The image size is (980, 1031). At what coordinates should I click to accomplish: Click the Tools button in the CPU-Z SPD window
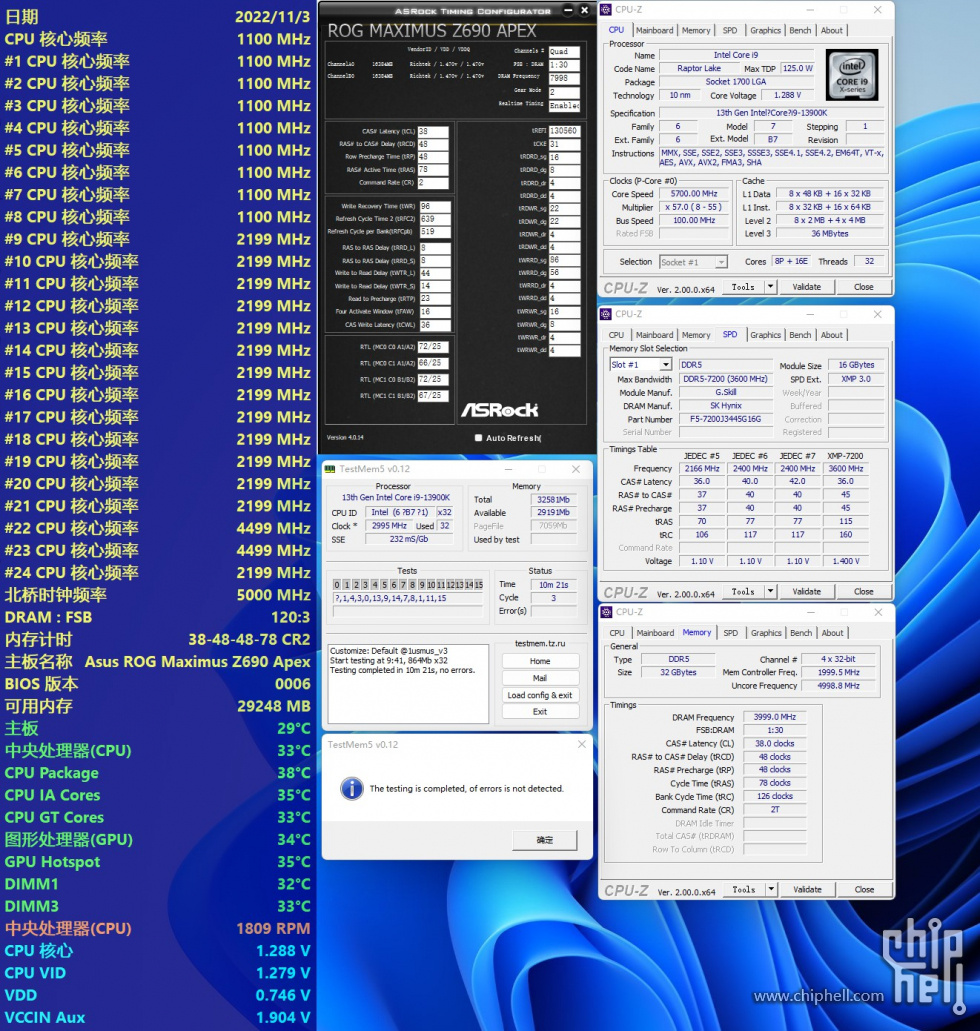click(x=743, y=591)
